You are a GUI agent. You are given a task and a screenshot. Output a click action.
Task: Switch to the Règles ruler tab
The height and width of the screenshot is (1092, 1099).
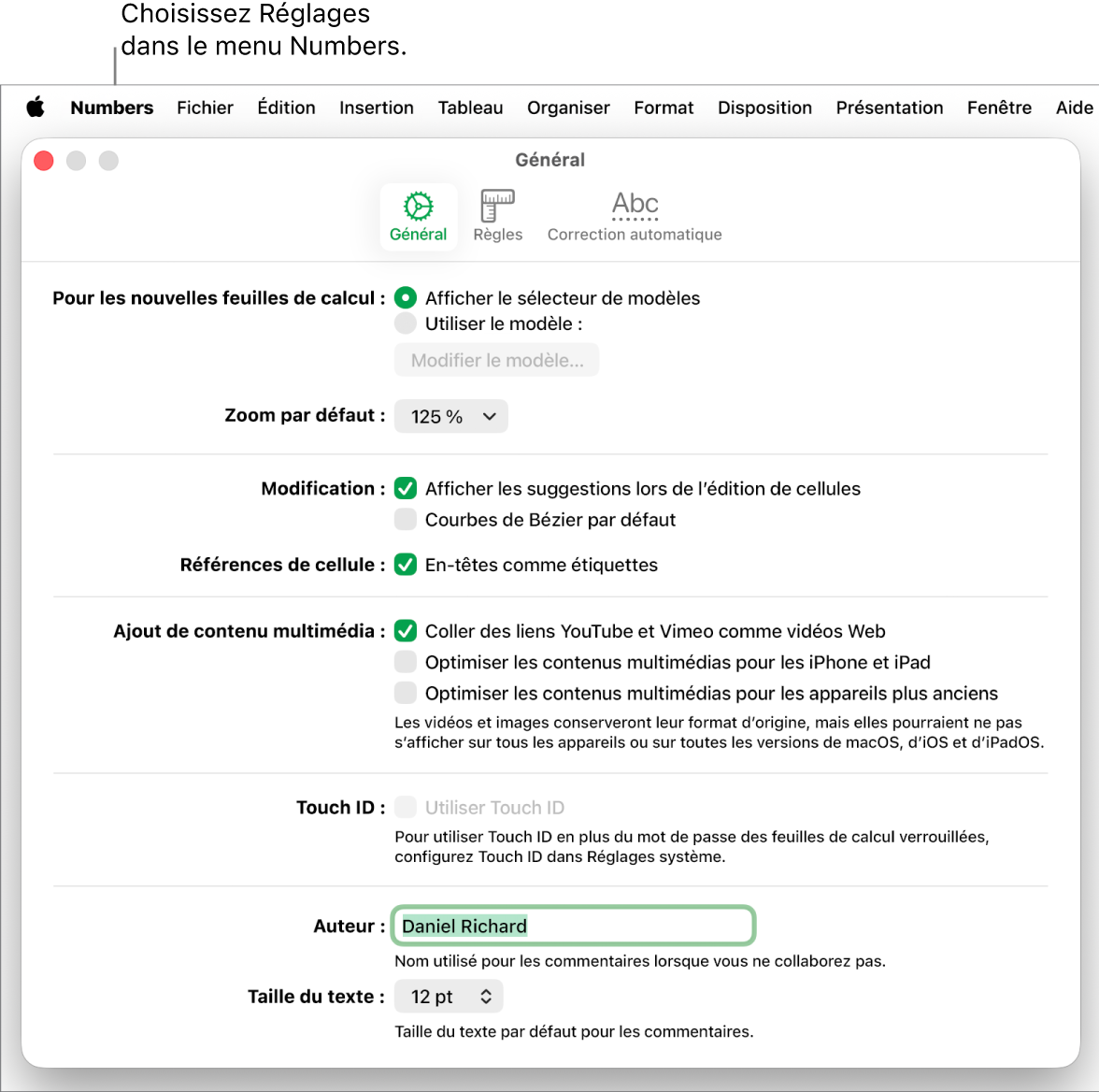click(497, 217)
